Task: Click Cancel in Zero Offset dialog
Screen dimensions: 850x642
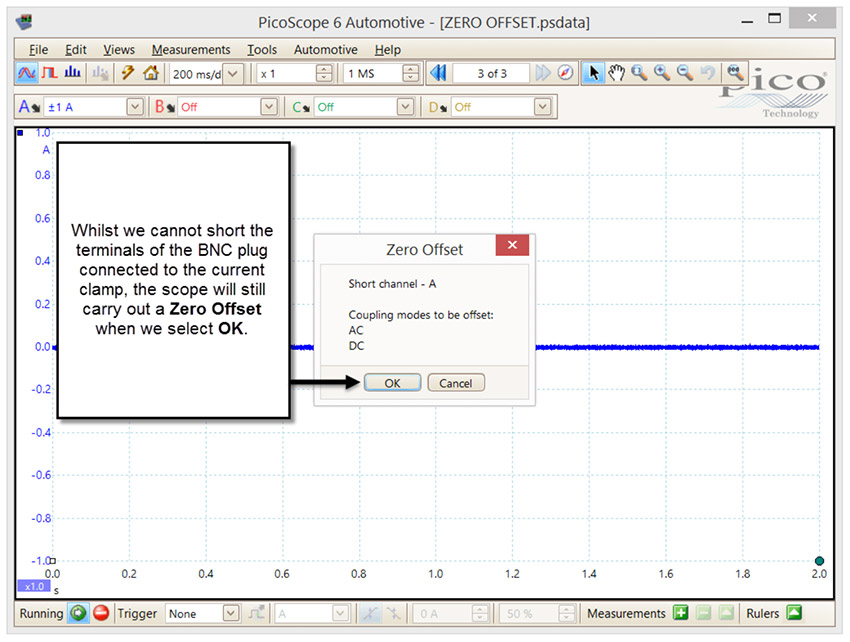Action: pyautogui.click(x=455, y=383)
